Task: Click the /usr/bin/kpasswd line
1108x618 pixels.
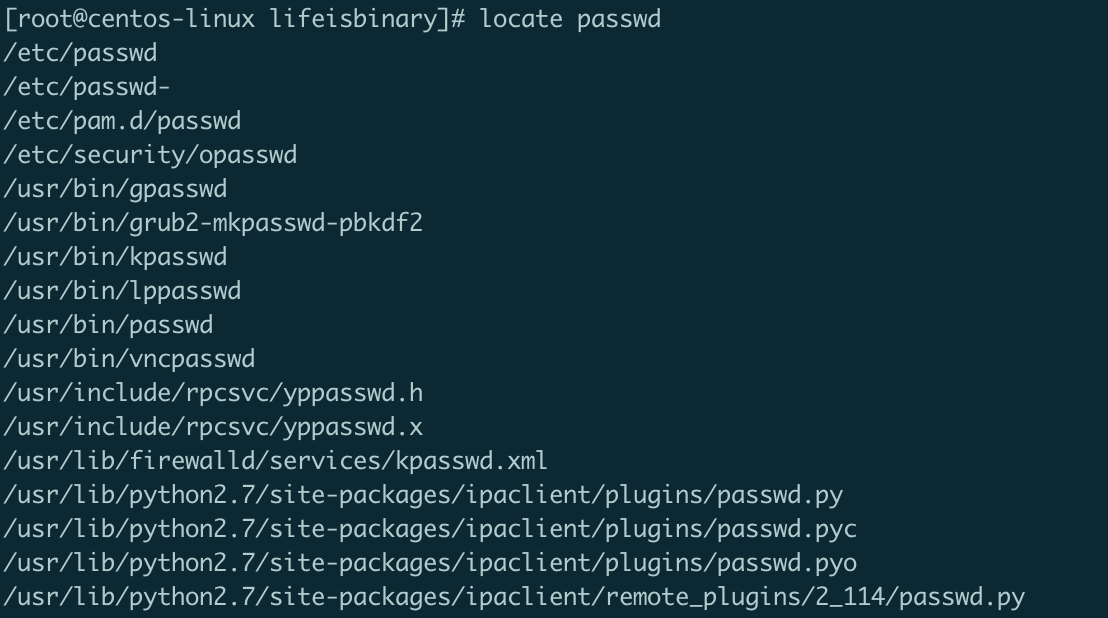Action: [115, 257]
